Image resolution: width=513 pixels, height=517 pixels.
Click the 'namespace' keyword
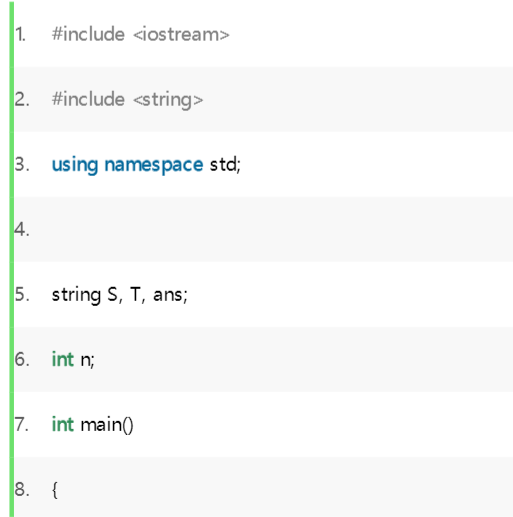(x=153, y=165)
